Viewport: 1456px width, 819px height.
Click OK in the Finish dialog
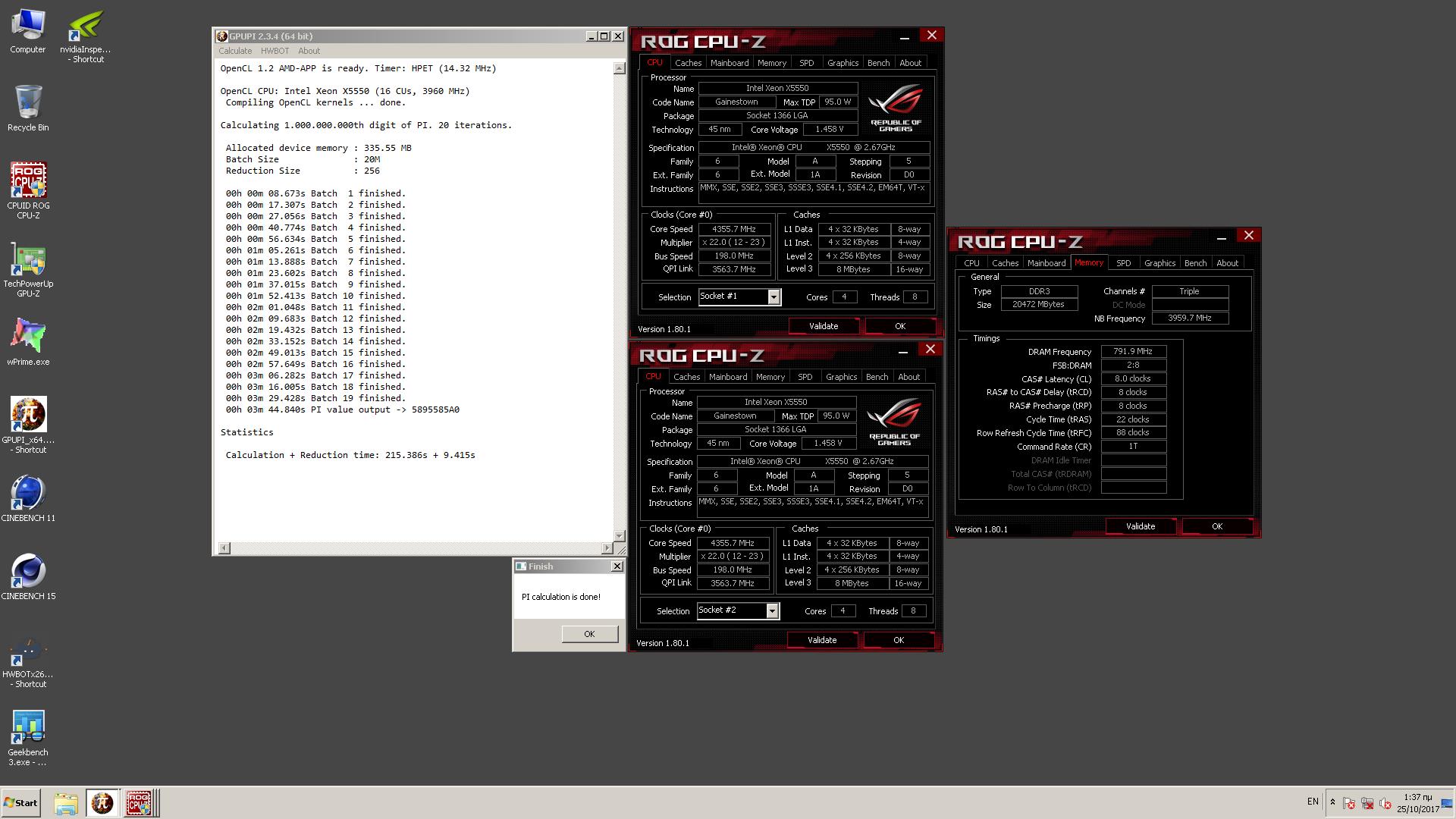[589, 634]
